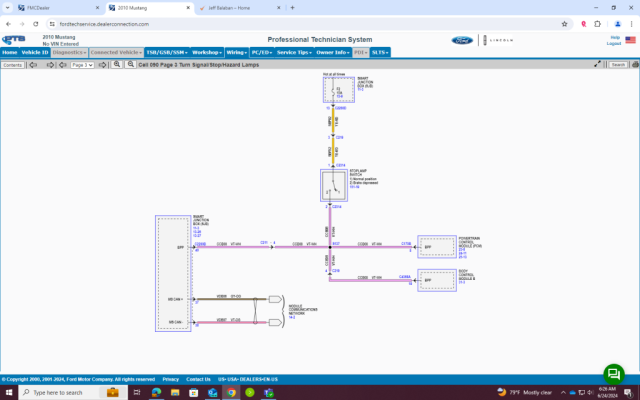Open the Contact Us footer link
640x400 pixels.
tap(198, 379)
